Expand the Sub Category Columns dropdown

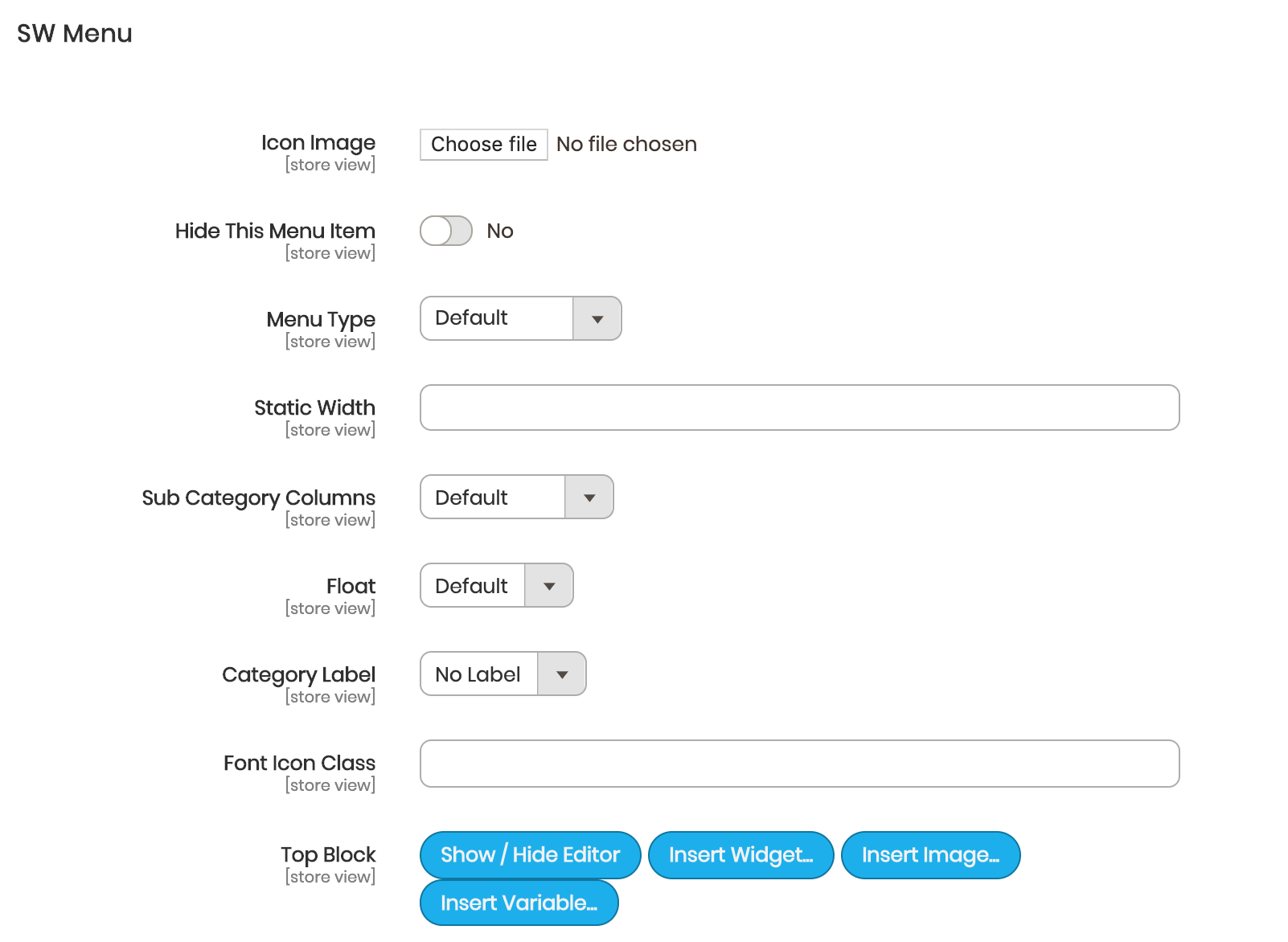coord(517,497)
